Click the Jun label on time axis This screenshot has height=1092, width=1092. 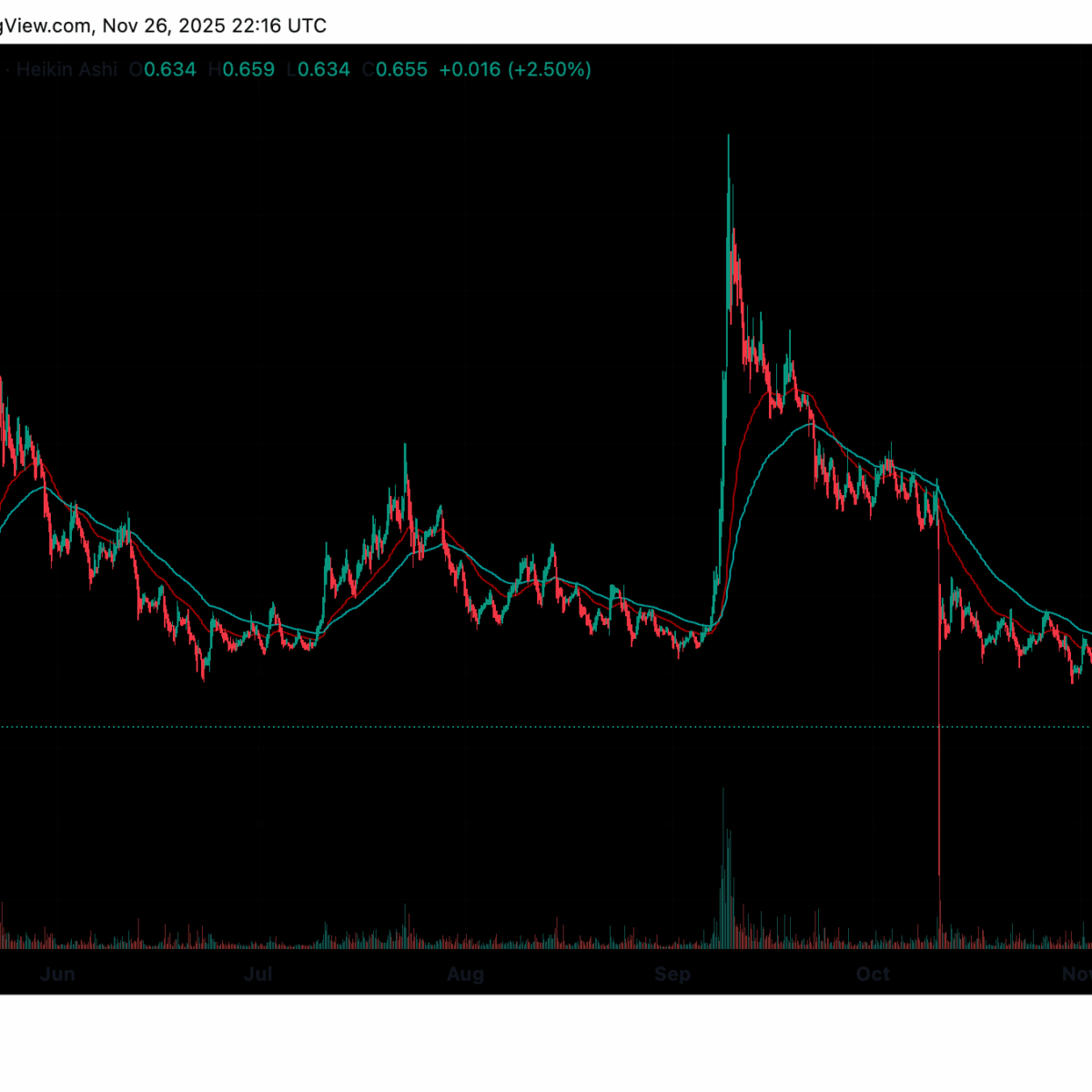click(x=57, y=975)
